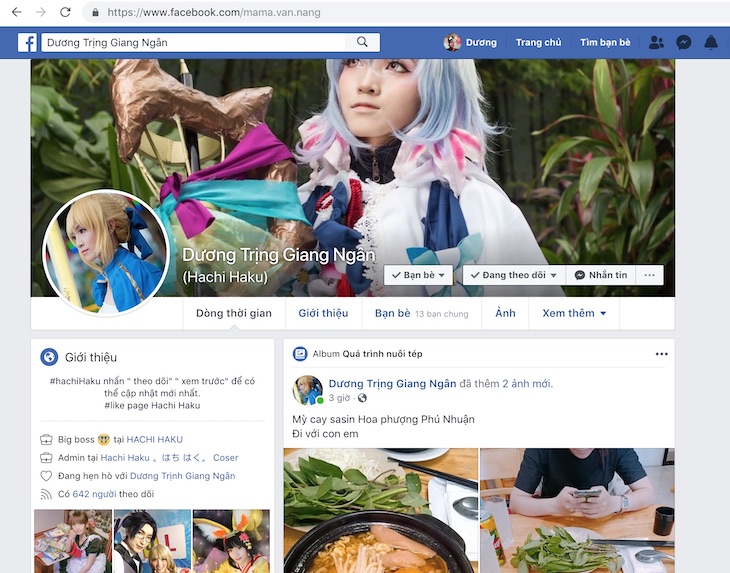
Task: Open Tìm bạn bè in header
Action: click(x=605, y=42)
